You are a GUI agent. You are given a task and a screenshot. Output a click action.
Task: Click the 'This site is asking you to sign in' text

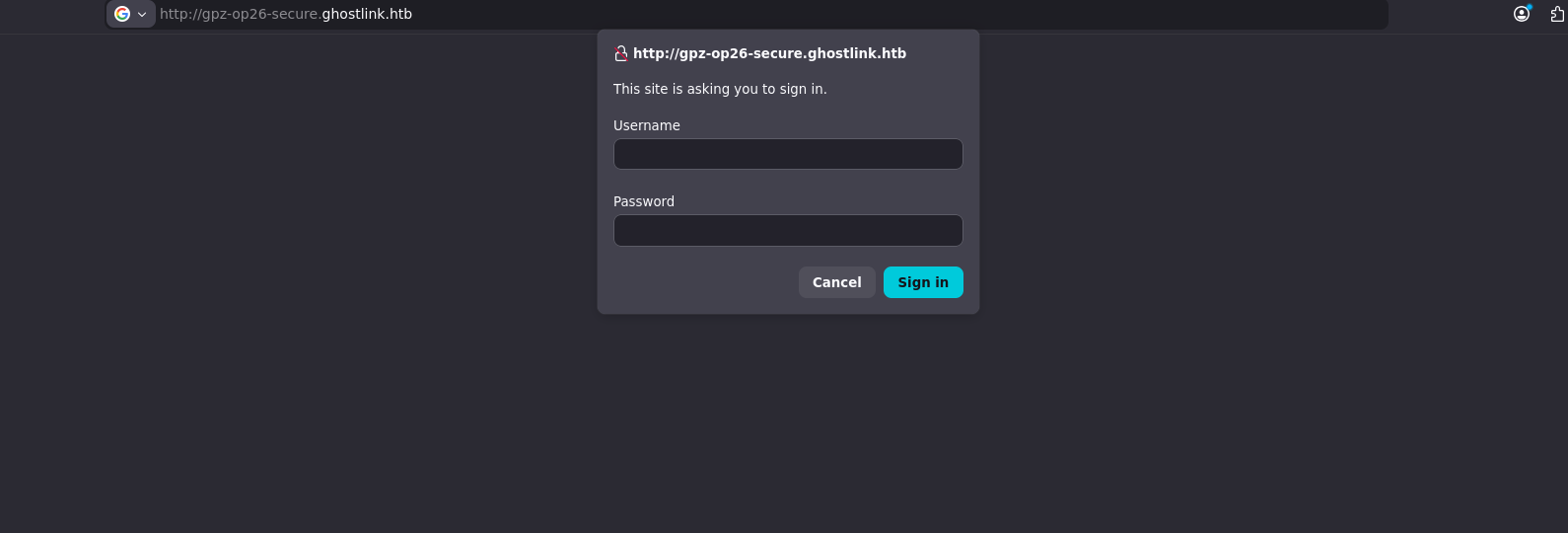[x=720, y=89]
